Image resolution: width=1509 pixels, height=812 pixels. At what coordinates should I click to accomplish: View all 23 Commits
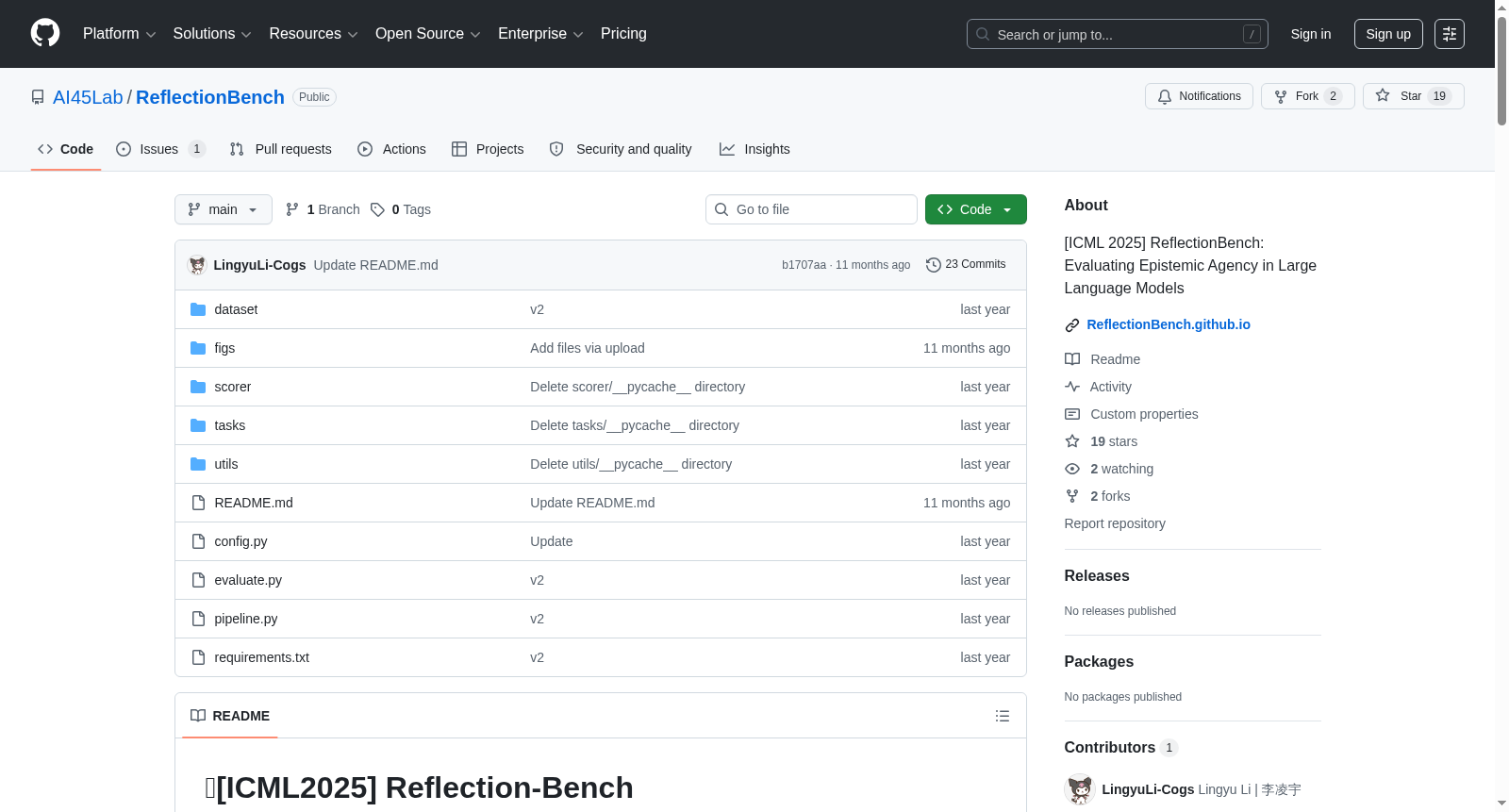click(967, 265)
